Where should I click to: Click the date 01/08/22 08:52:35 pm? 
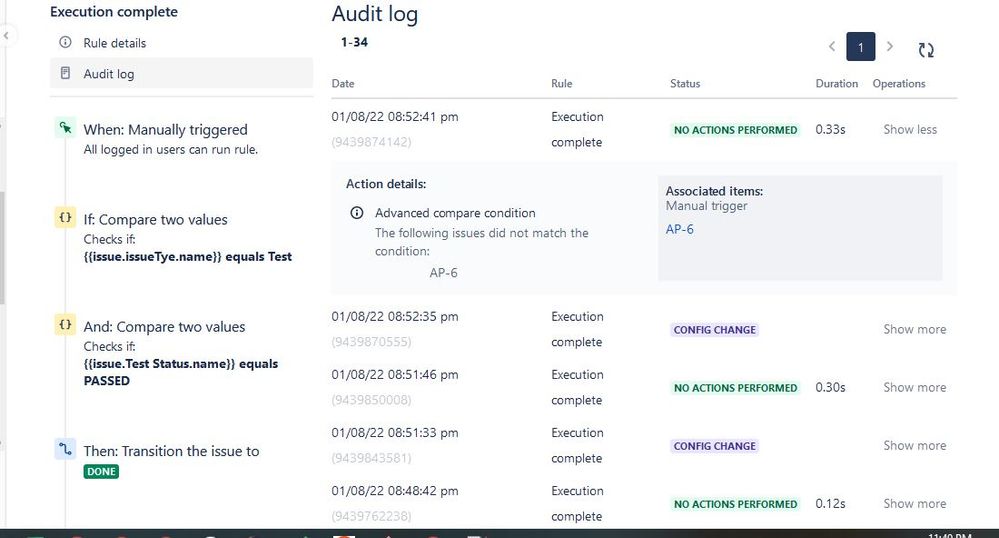pyautogui.click(x=394, y=316)
